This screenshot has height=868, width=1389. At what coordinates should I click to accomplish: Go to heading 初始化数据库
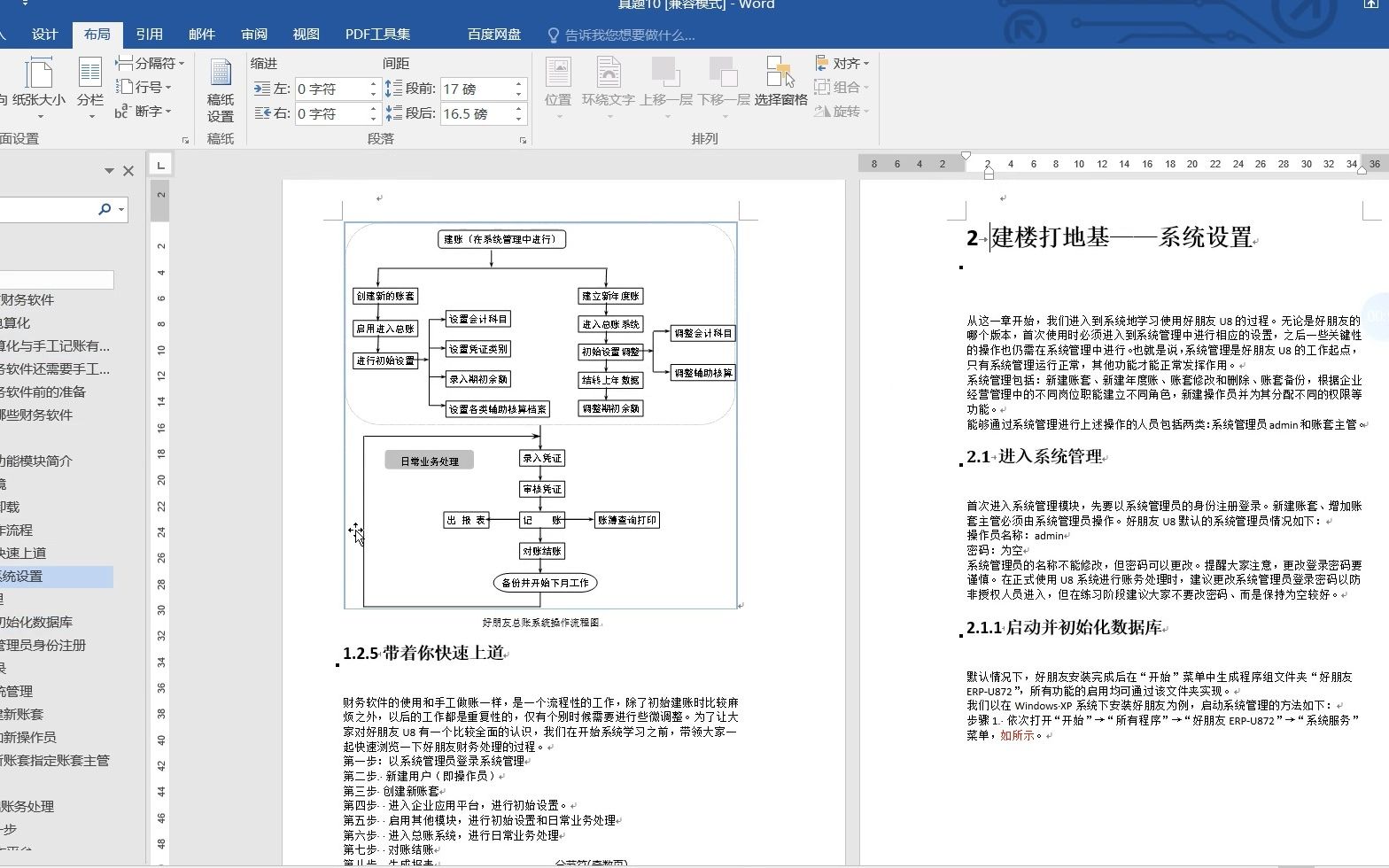coord(36,623)
